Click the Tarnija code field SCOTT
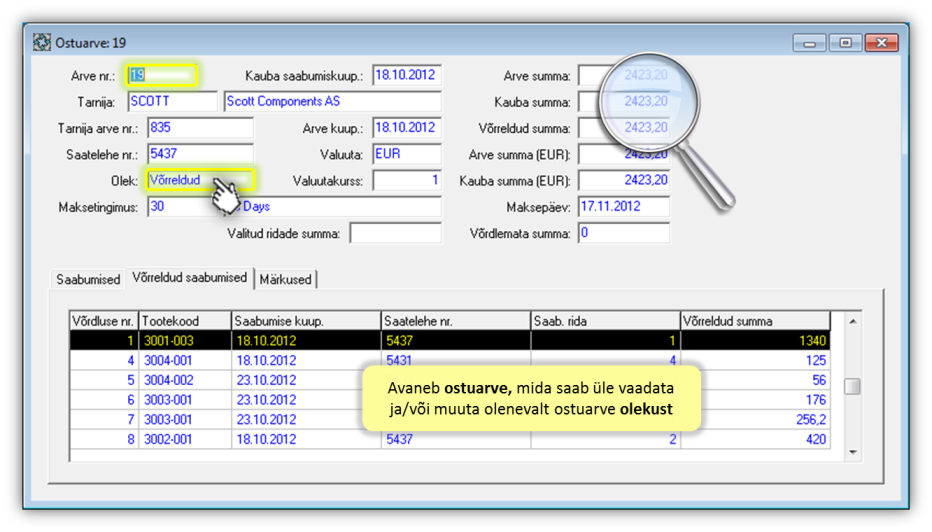The width and height of the screenshot is (932, 532). pyautogui.click(x=172, y=101)
